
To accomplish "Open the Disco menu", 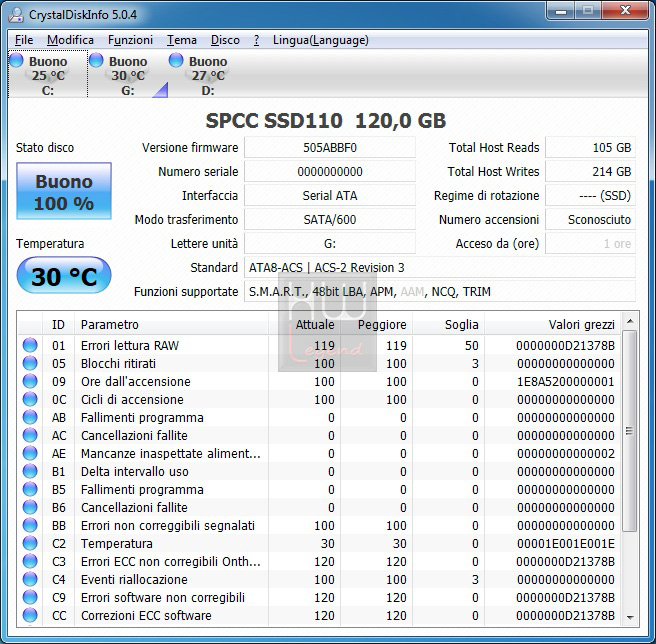I will [x=226, y=40].
